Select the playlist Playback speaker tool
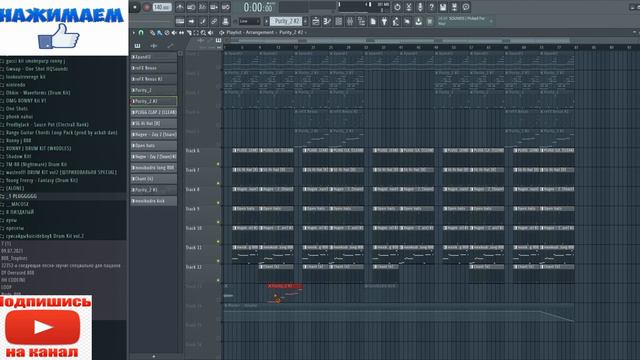This screenshot has height=360, width=640. (211, 33)
